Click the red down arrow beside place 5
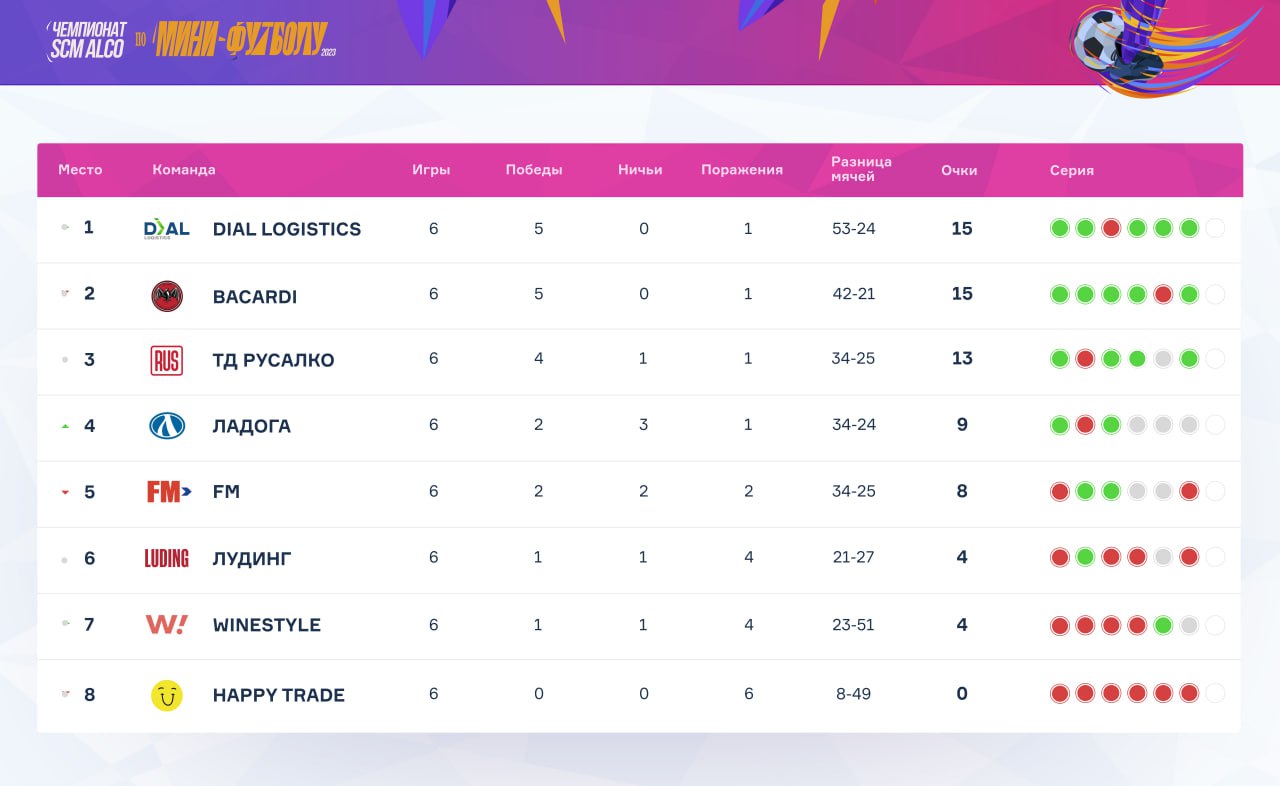1280x786 pixels. click(65, 492)
